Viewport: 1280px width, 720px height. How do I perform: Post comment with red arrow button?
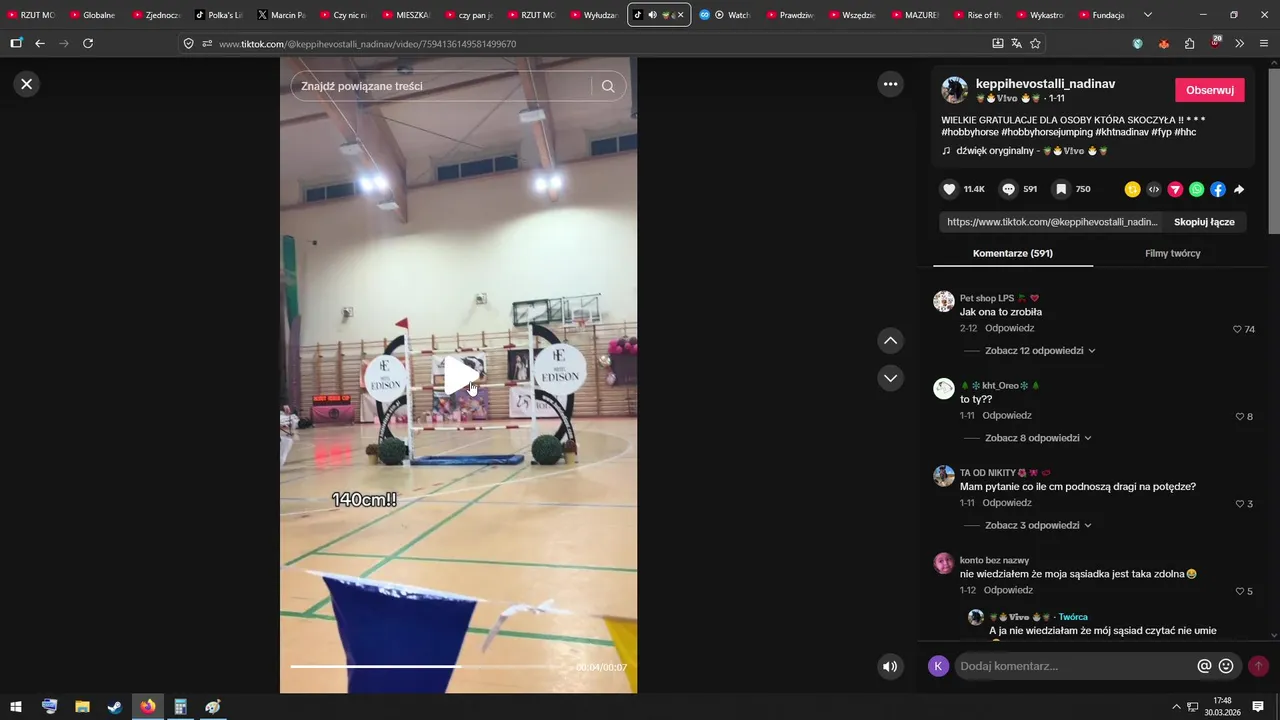tap(1258, 666)
